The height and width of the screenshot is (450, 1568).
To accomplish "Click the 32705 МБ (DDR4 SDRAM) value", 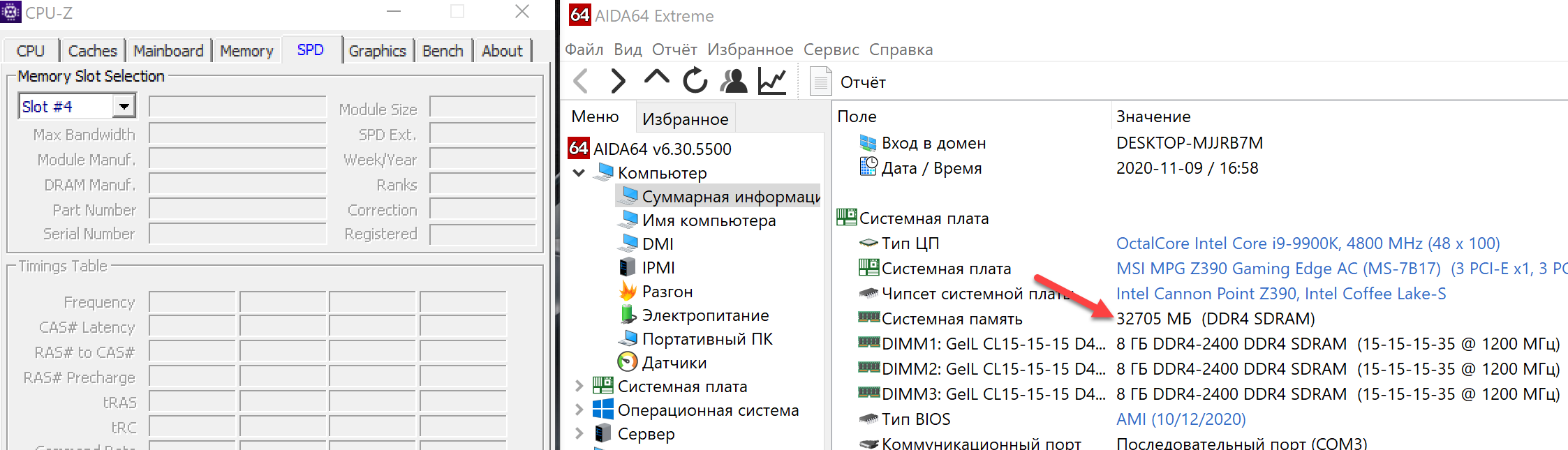I will click(1215, 319).
